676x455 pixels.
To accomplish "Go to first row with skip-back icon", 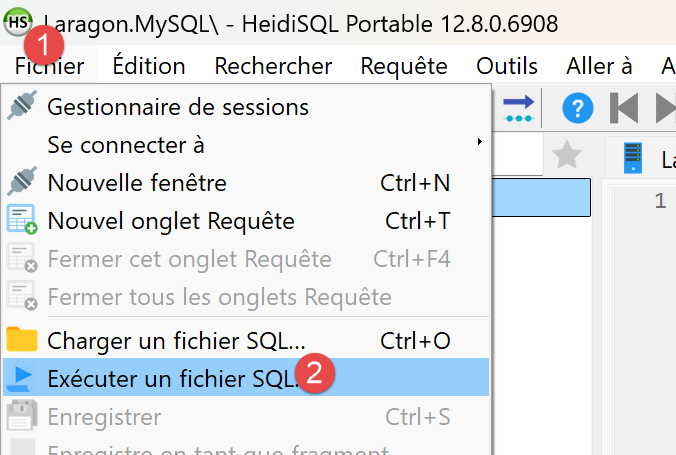I will [624, 108].
